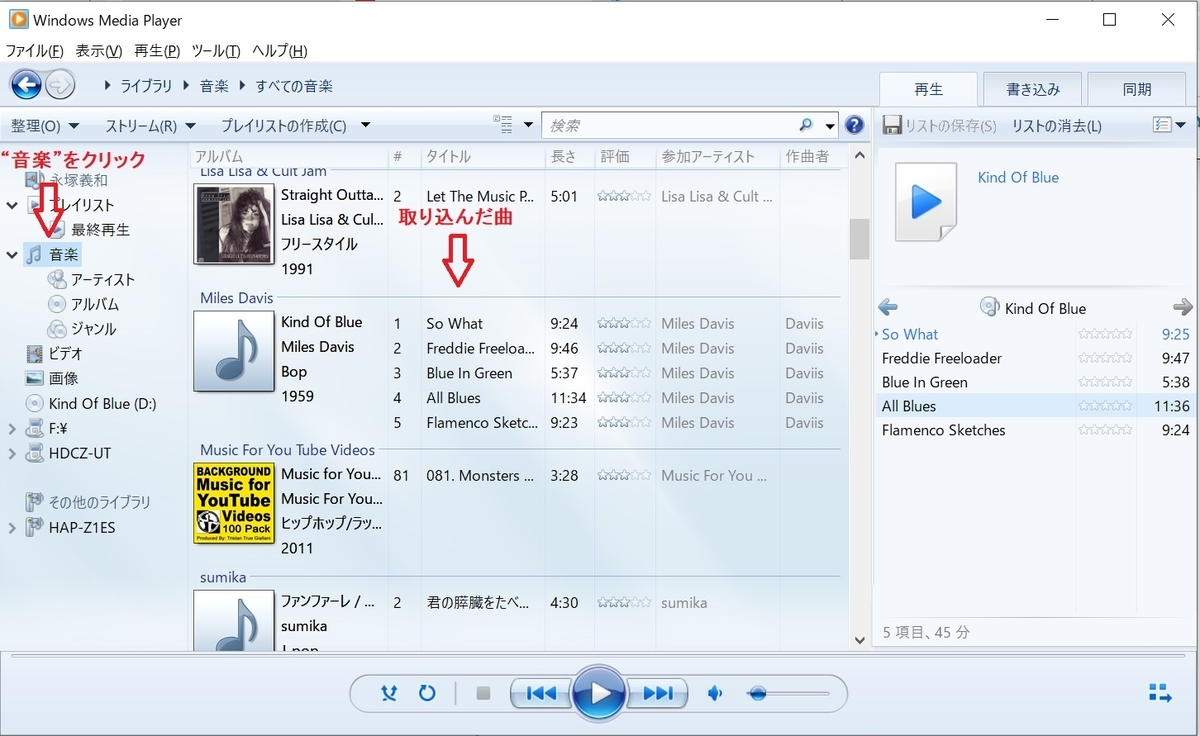Toggle shuffle playback mode

(x=390, y=693)
